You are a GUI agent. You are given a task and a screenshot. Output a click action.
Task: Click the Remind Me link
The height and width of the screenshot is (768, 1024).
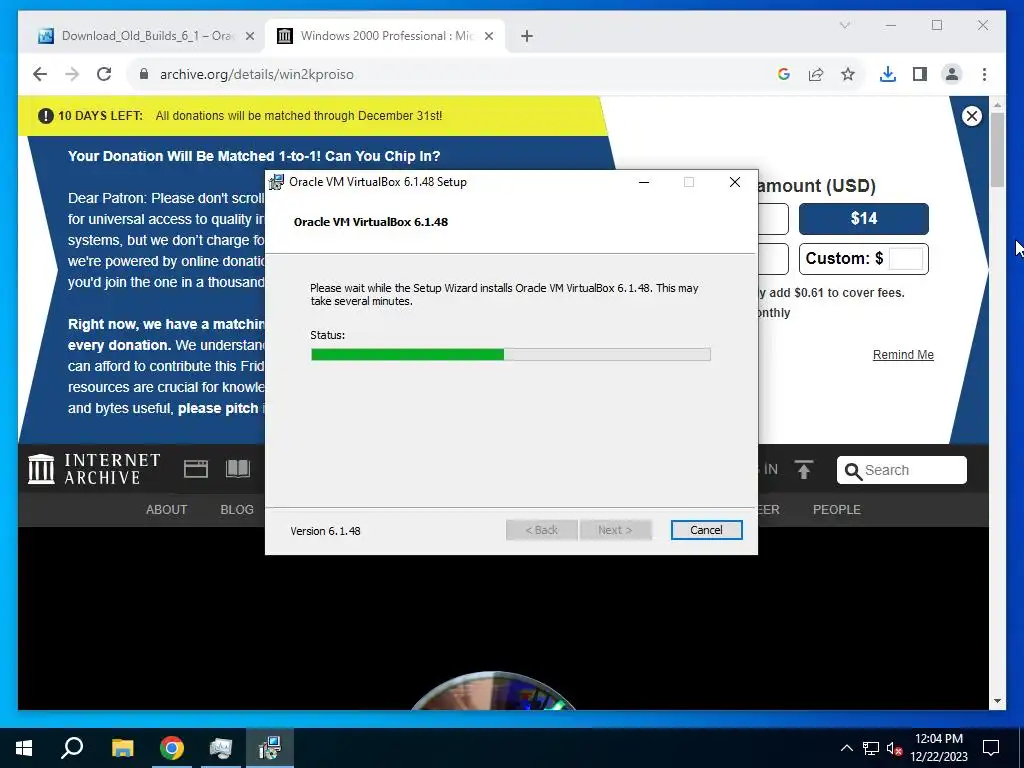[x=903, y=355]
